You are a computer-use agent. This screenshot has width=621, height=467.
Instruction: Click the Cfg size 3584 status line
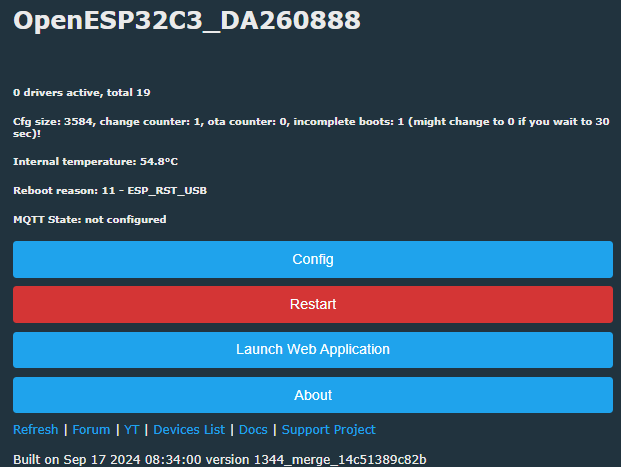(x=311, y=127)
